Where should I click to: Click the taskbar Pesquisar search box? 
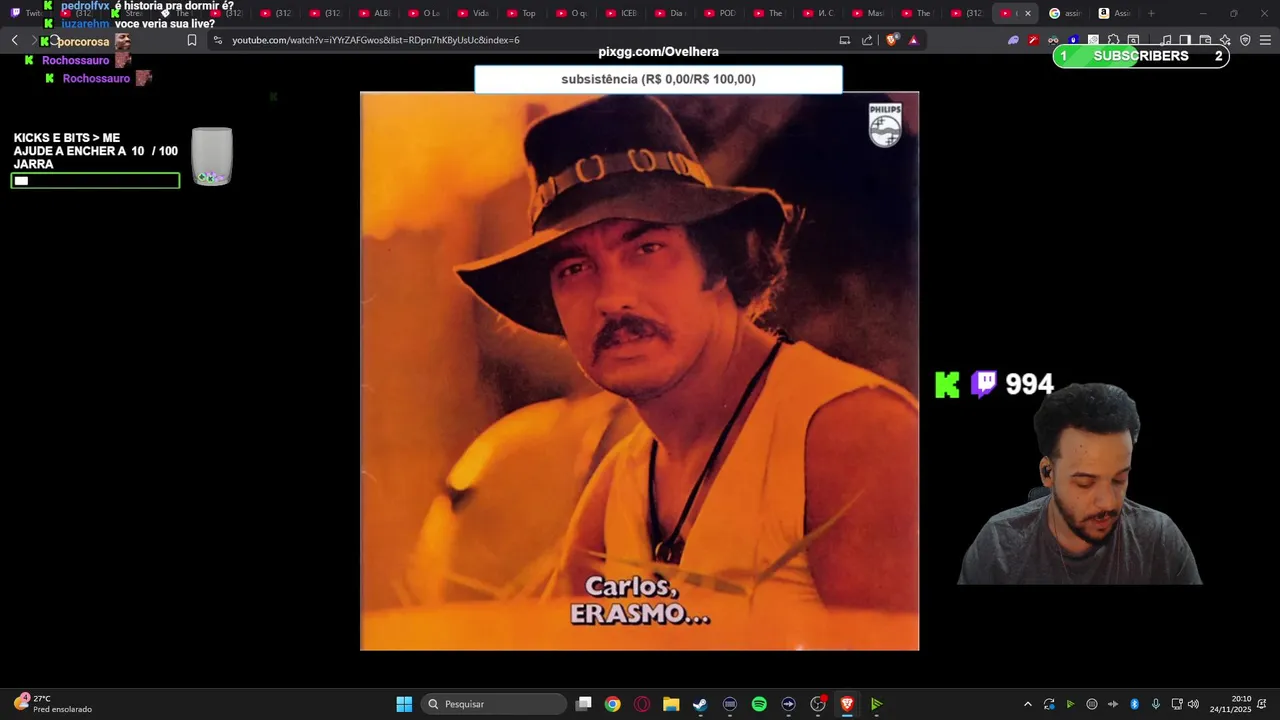click(494, 704)
